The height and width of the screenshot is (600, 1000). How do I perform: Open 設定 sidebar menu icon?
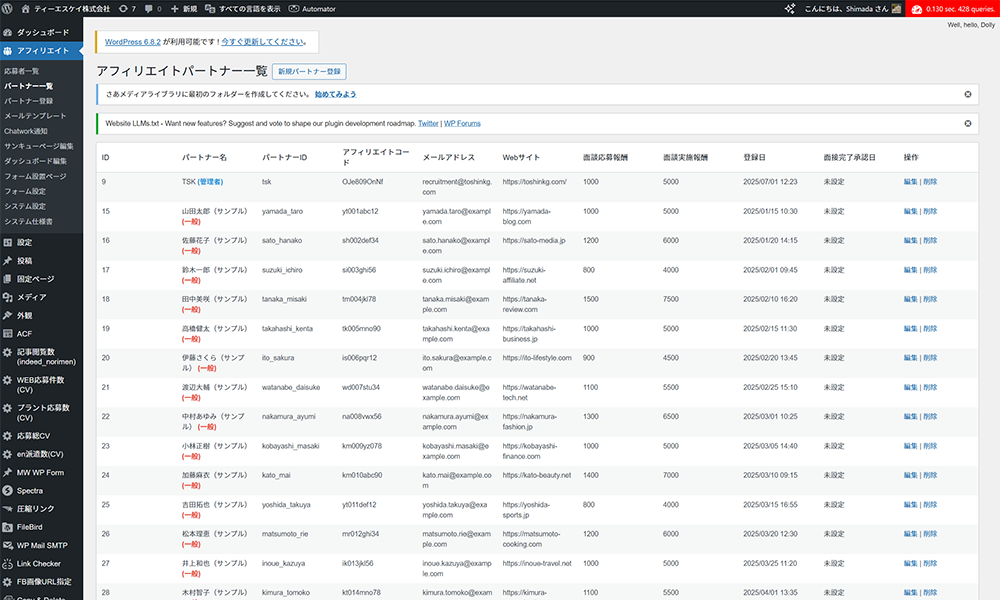8,242
